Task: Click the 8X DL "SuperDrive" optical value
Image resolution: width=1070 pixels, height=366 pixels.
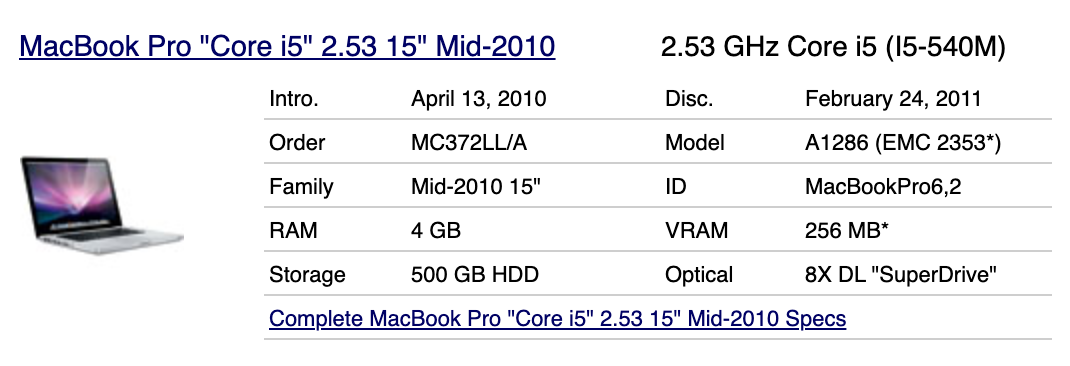Action: click(901, 274)
